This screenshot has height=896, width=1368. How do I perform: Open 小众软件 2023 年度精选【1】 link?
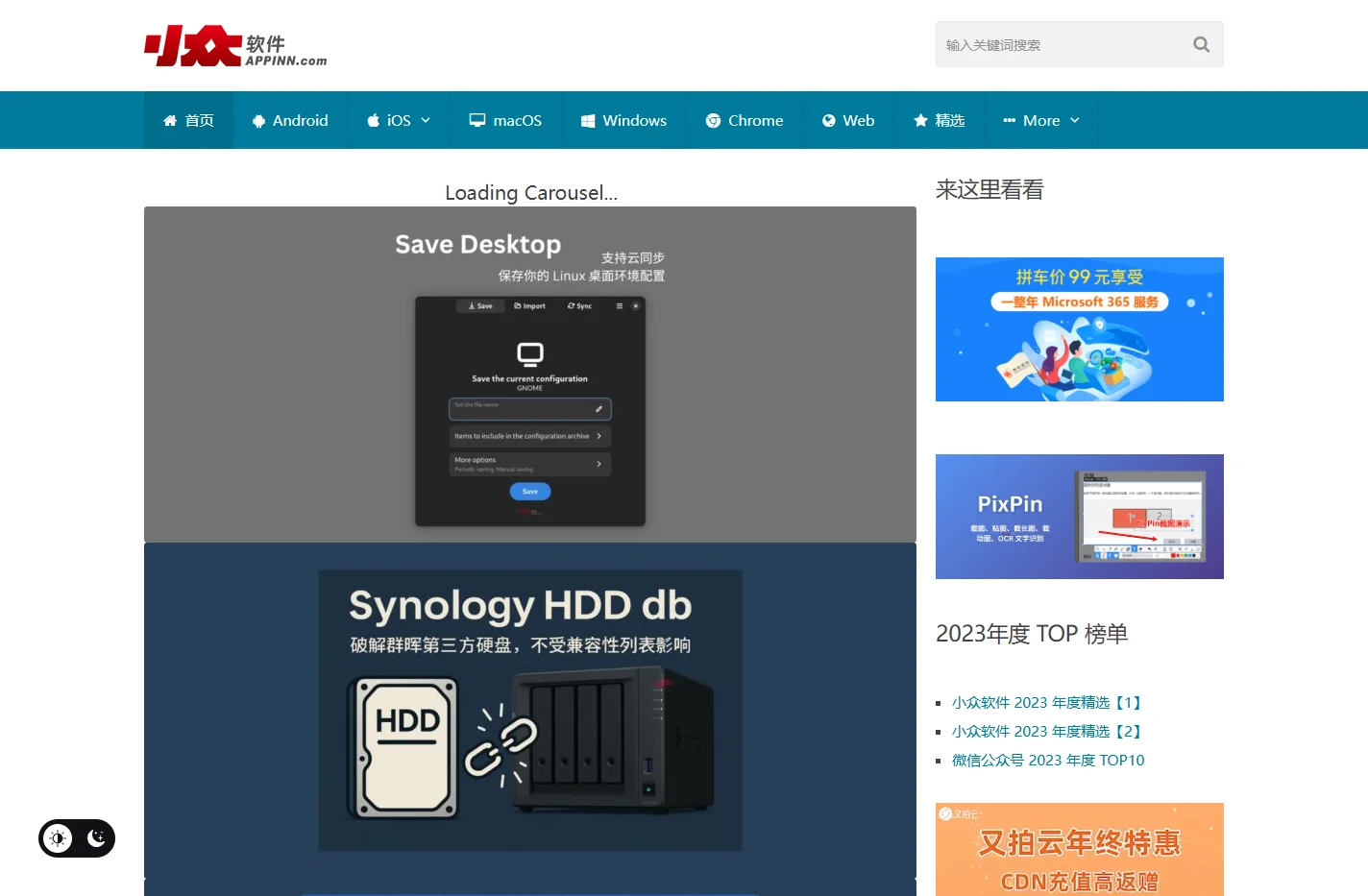[1048, 702]
